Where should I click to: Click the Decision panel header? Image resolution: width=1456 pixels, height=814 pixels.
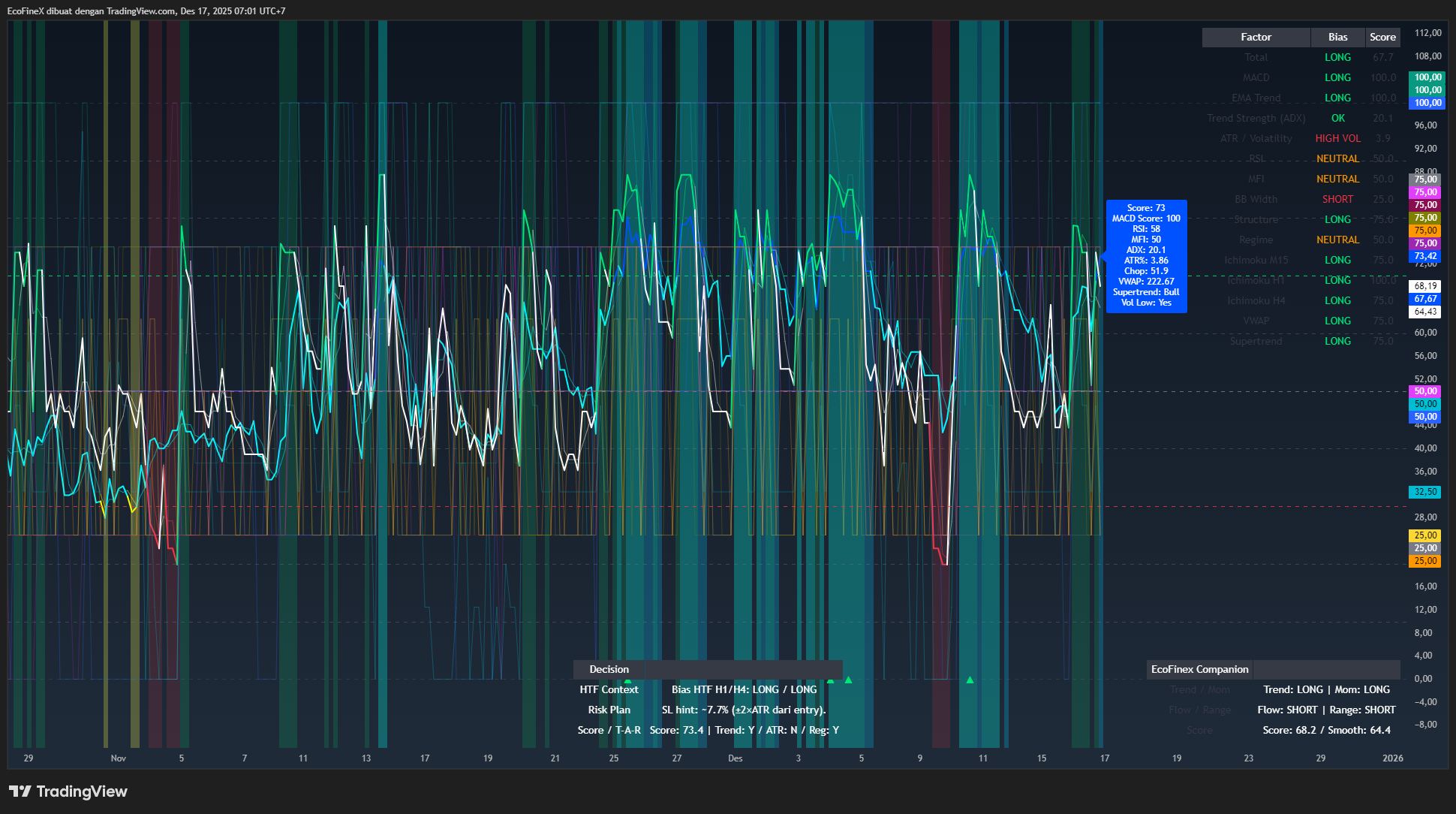[609, 669]
